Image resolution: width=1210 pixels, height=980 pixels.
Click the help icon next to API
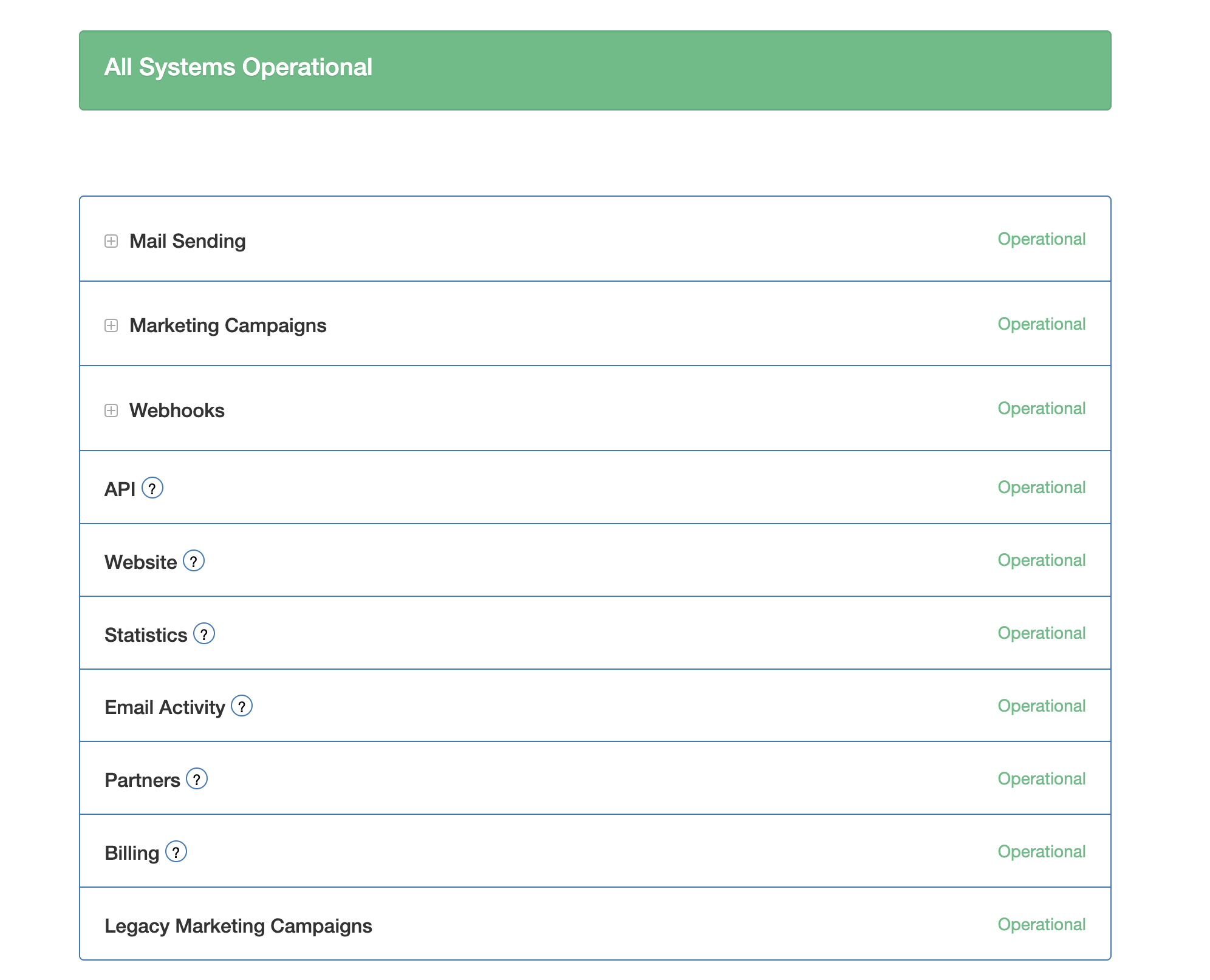coord(152,488)
